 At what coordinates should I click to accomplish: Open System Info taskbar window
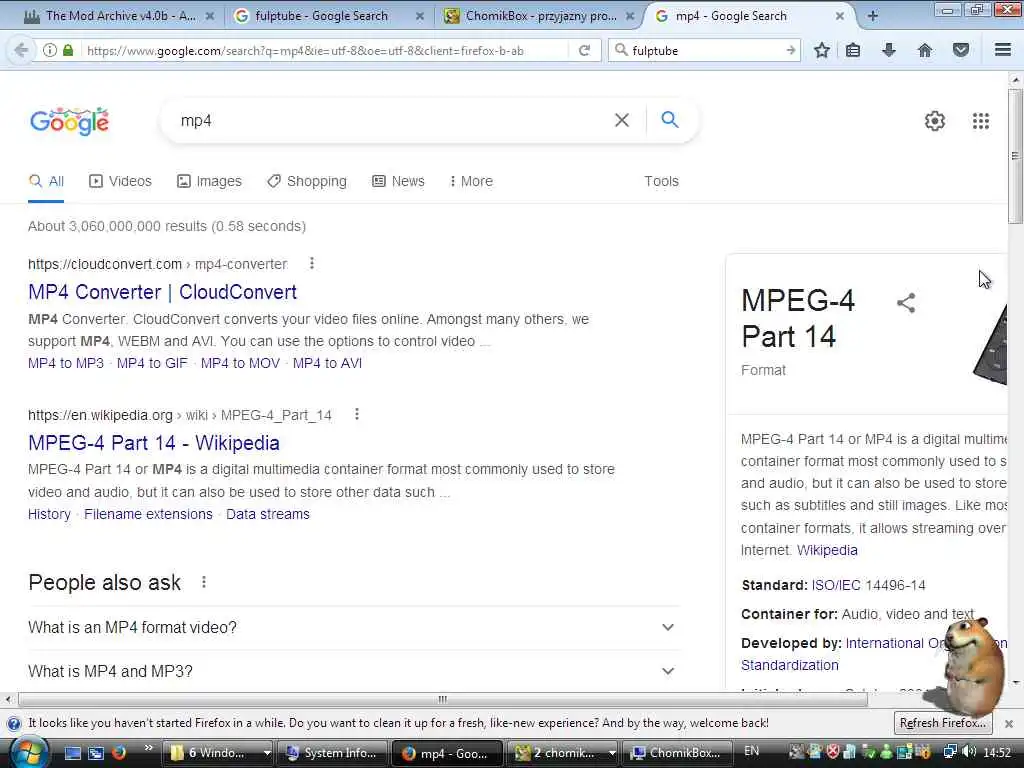pyautogui.click(x=332, y=753)
